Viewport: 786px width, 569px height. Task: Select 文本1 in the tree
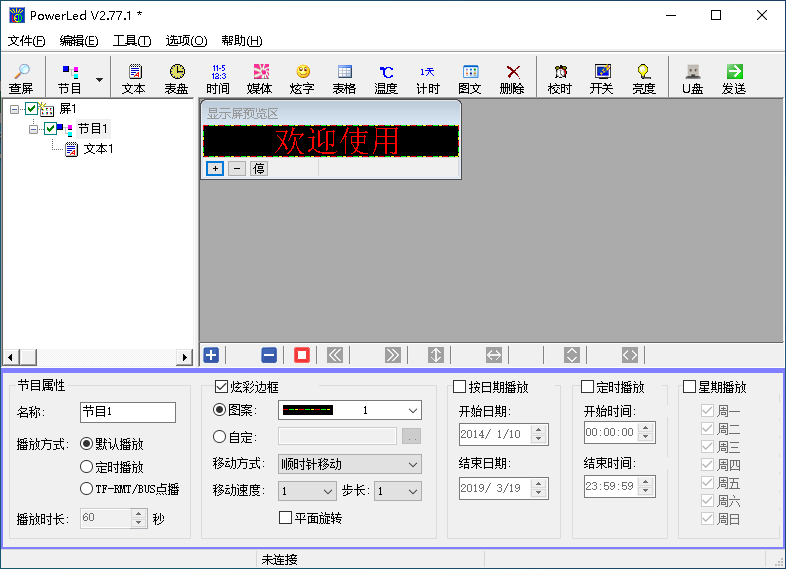pos(98,149)
